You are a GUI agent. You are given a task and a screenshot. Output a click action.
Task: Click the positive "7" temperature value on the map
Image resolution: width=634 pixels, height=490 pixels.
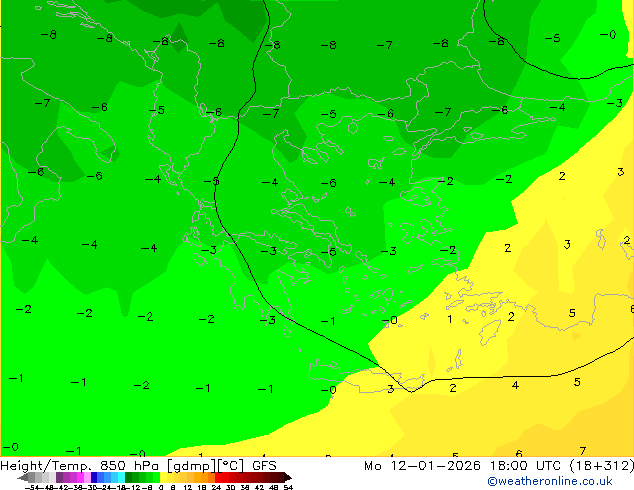tap(582, 450)
